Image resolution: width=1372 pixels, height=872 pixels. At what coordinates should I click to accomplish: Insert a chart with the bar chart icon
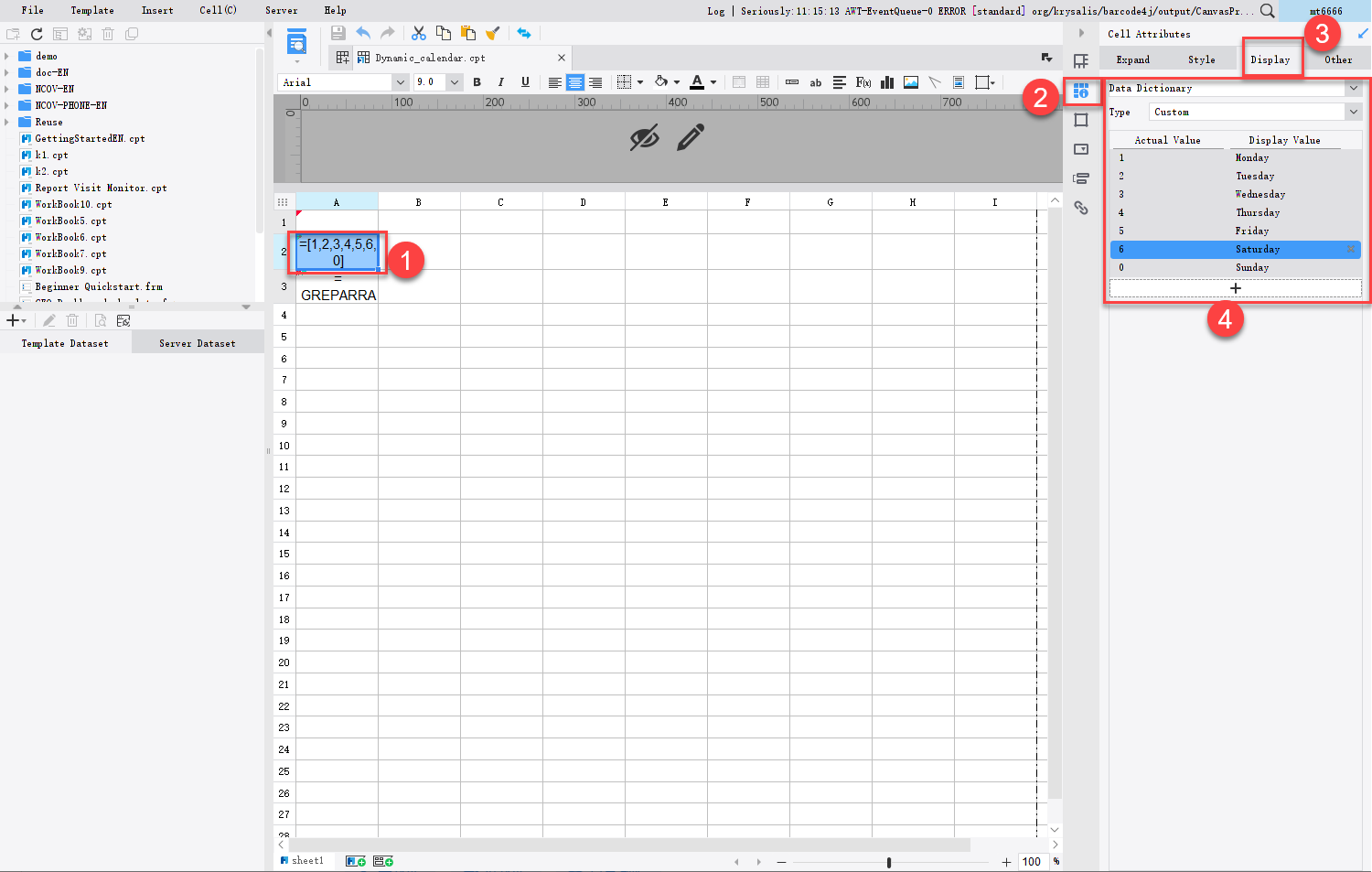(x=887, y=82)
